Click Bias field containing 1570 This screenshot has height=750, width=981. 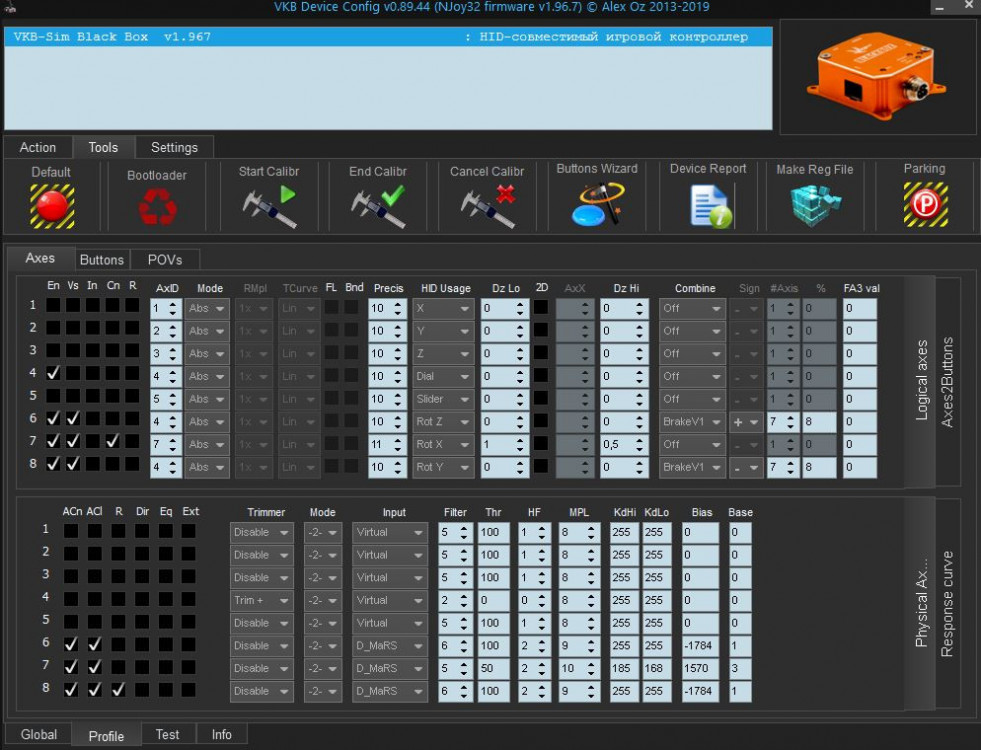699,668
